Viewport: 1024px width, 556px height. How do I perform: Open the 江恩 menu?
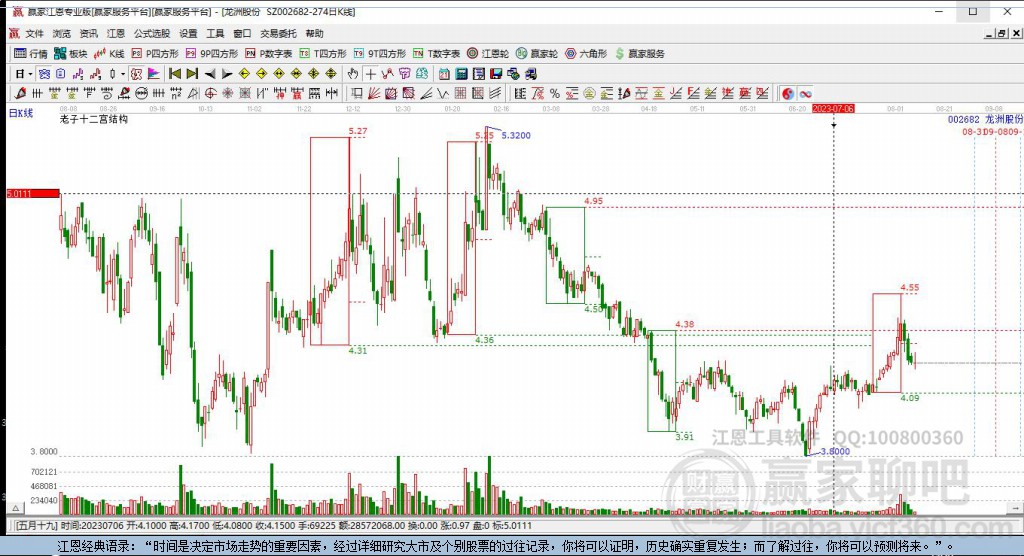[x=116, y=33]
